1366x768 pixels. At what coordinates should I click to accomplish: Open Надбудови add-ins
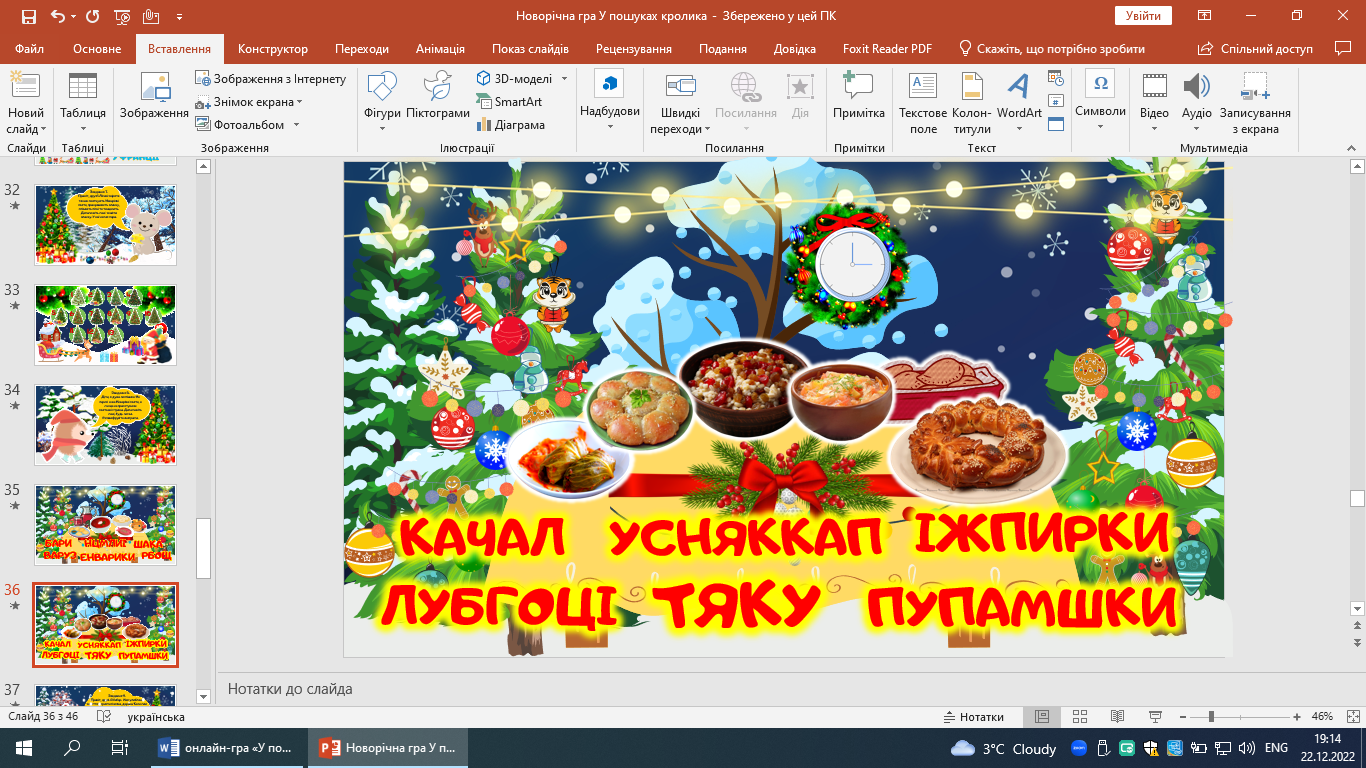coord(609,100)
